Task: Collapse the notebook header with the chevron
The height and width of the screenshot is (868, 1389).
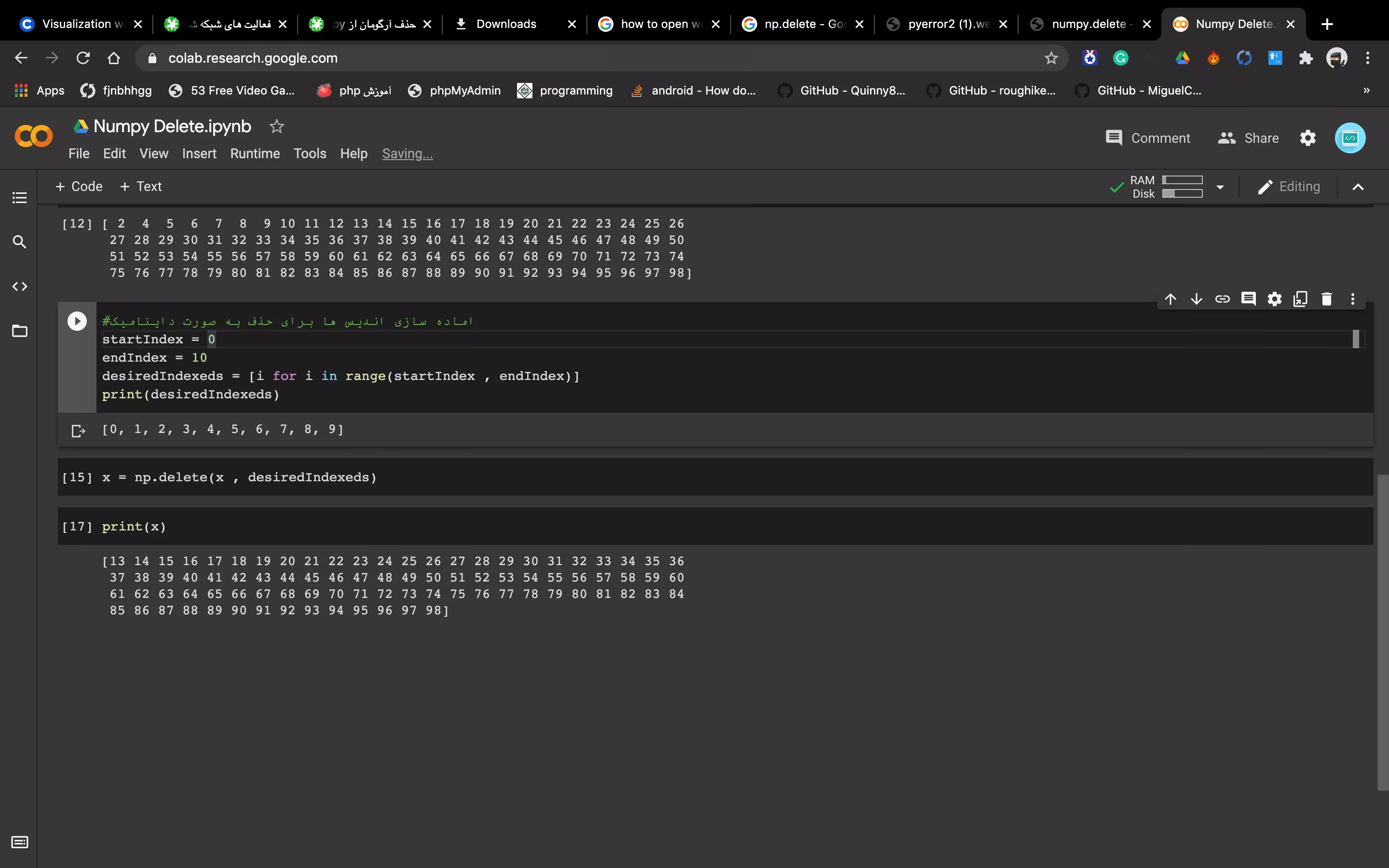Action: click(1358, 187)
